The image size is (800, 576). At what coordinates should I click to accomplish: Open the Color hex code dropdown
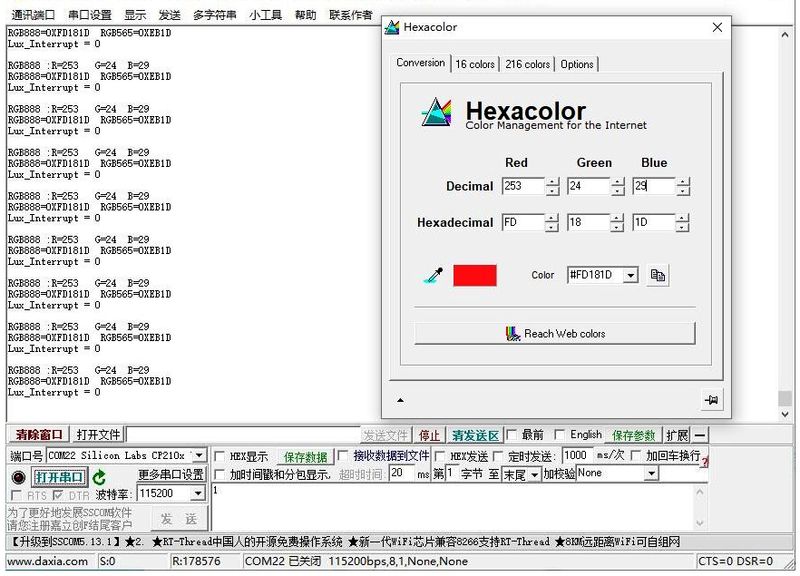click(x=630, y=275)
